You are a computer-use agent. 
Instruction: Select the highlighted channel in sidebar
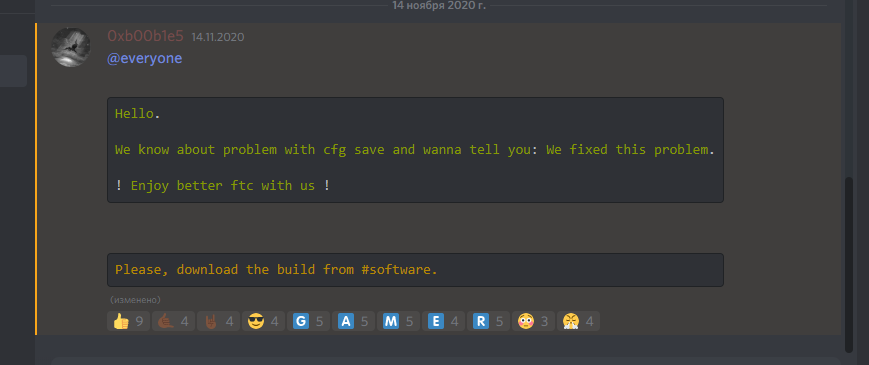[x=13, y=71]
